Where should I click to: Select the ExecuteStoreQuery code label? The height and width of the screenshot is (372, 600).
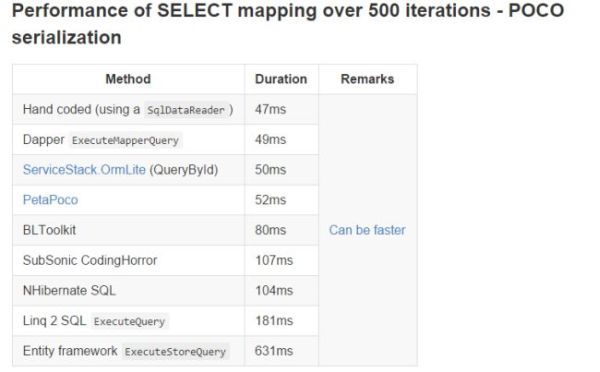175,352
